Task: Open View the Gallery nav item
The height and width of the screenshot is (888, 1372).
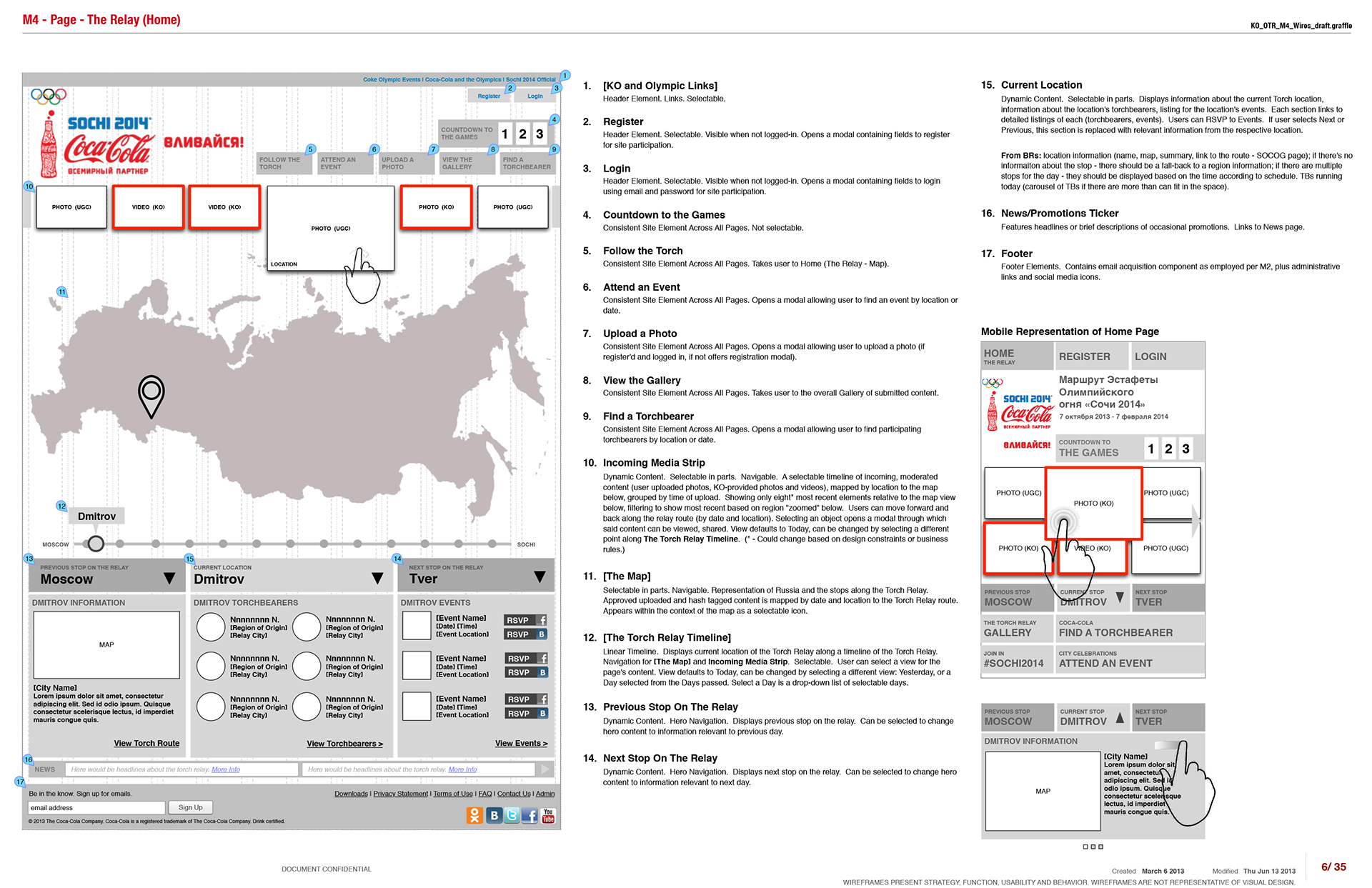Action: tap(468, 164)
